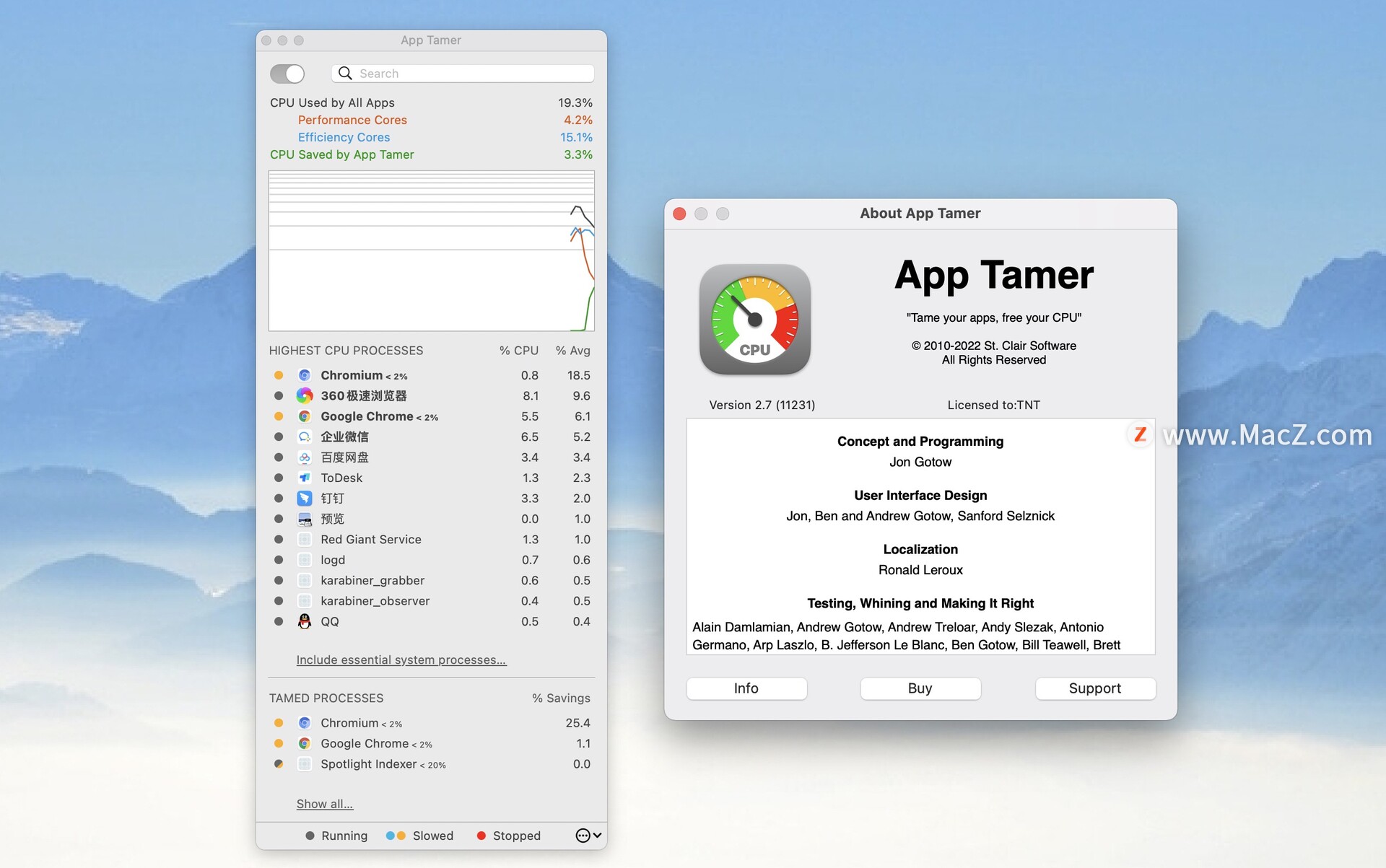The height and width of the screenshot is (868, 1386).
Task: Click the 钉钉 DingTalk icon
Action: pos(306,497)
